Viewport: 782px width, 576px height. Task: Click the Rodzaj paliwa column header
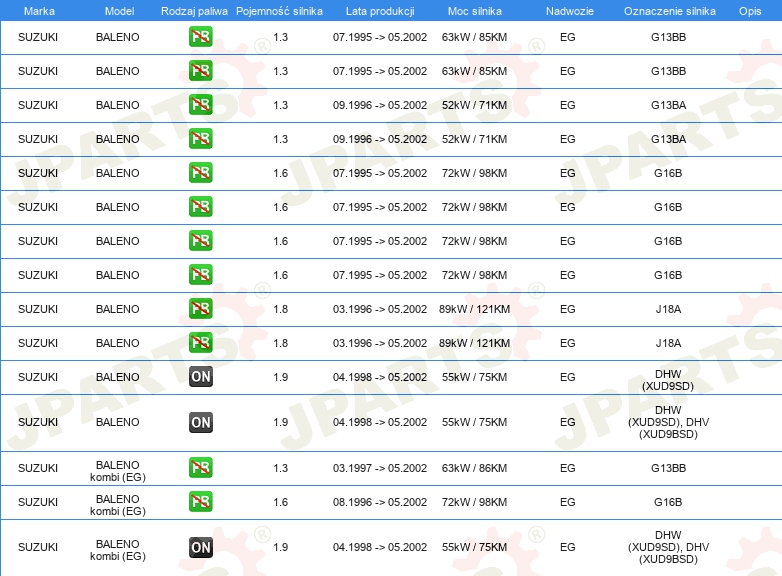(194, 11)
